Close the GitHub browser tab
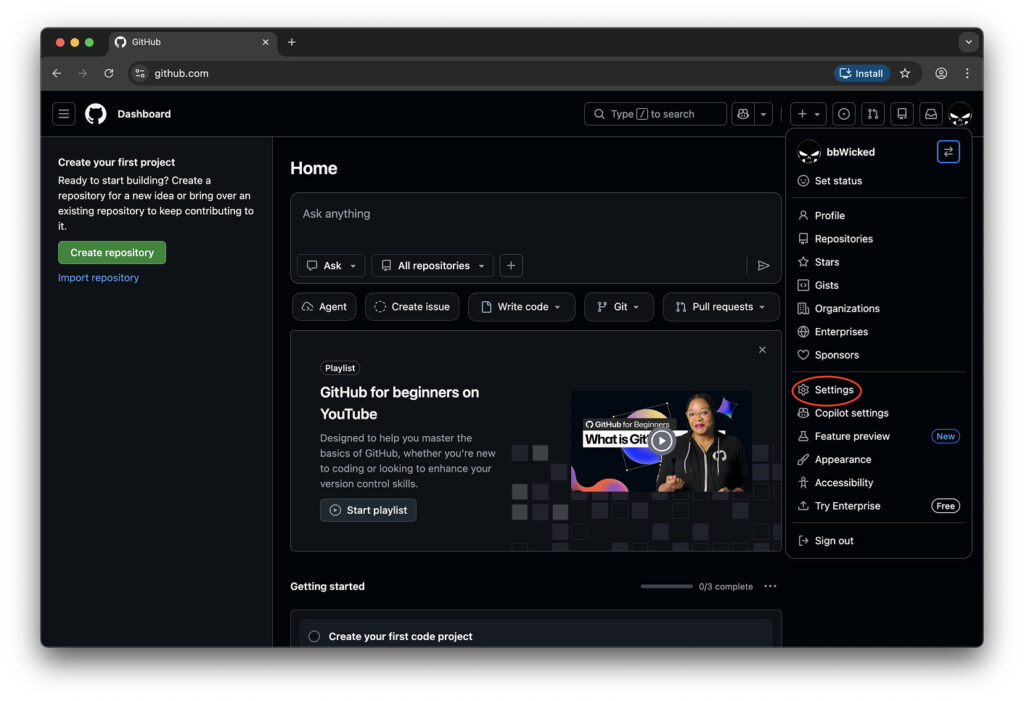This screenshot has width=1024, height=701. click(x=265, y=42)
